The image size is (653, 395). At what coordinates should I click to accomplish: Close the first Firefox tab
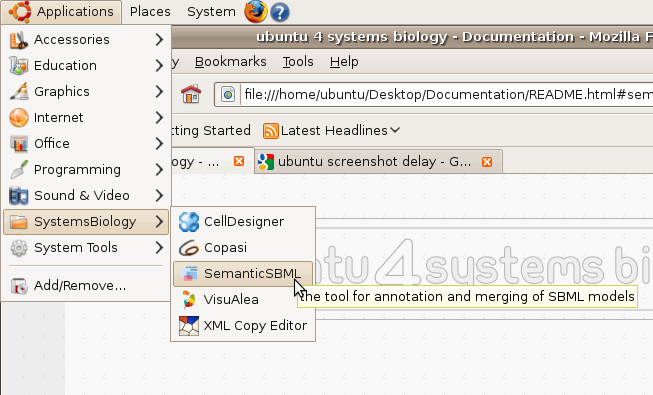click(239, 161)
